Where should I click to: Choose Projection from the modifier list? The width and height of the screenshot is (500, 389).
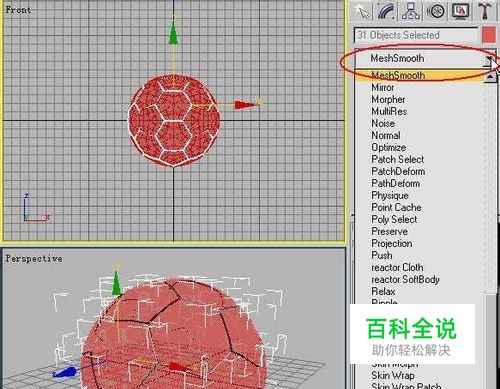(392, 243)
